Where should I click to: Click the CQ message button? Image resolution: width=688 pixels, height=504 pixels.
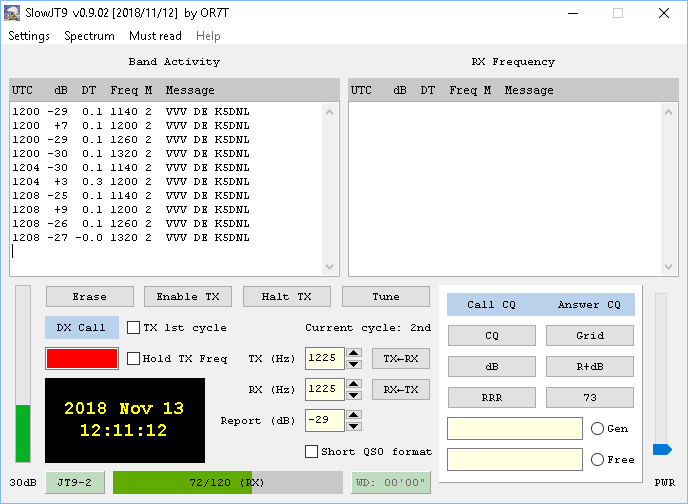tap(492, 336)
